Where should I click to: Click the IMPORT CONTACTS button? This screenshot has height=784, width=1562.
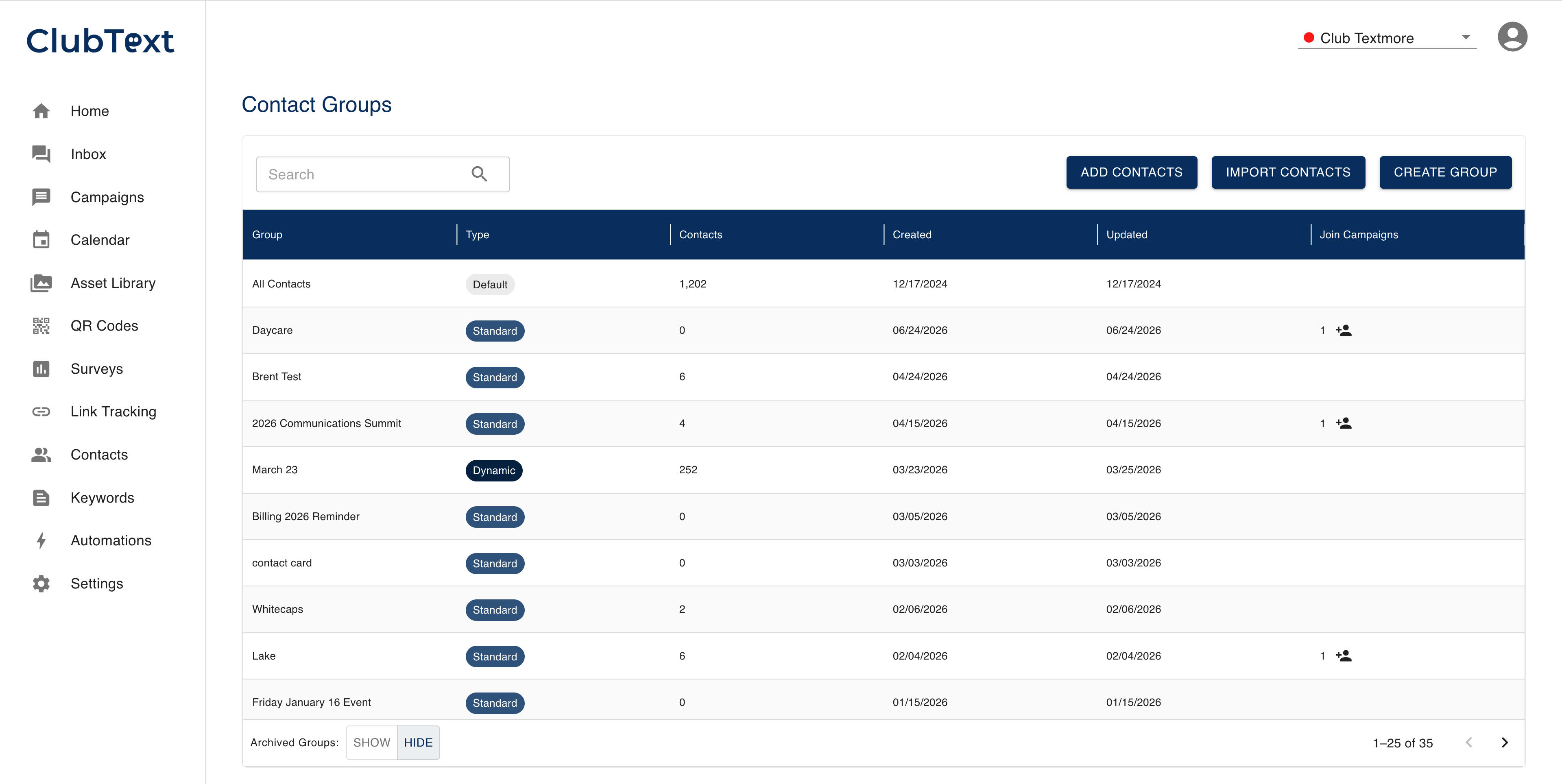tap(1288, 172)
